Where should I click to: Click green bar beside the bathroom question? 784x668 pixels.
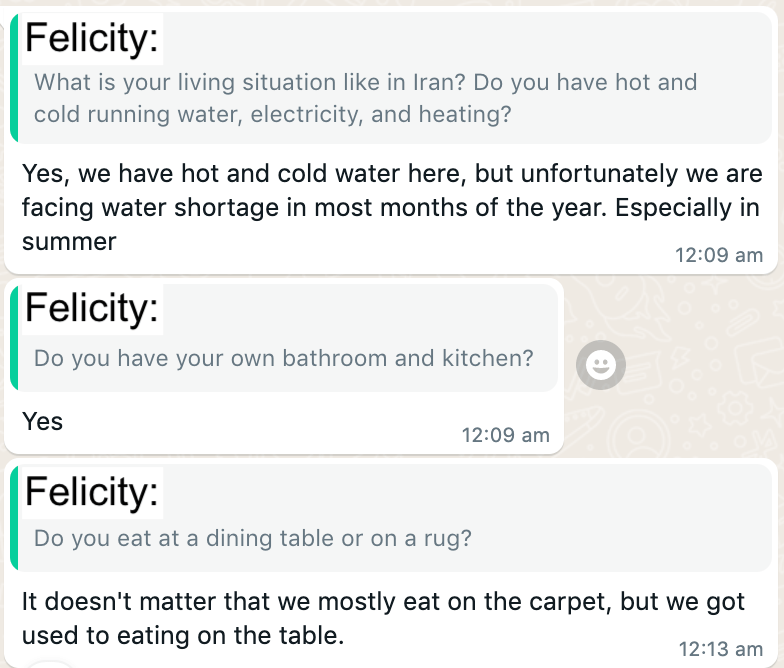(x=13, y=340)
